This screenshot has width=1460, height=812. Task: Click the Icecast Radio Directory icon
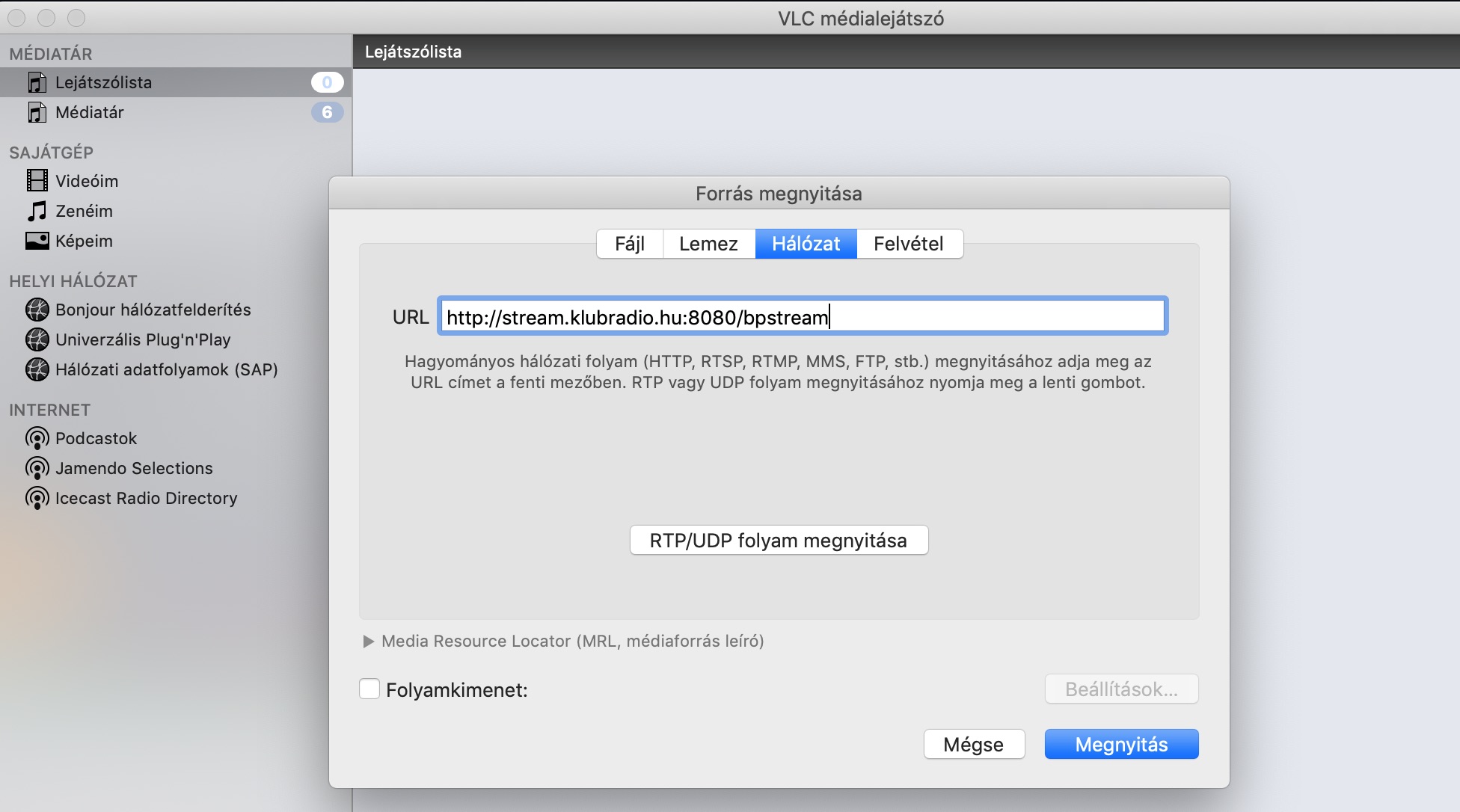pos(37,498)
